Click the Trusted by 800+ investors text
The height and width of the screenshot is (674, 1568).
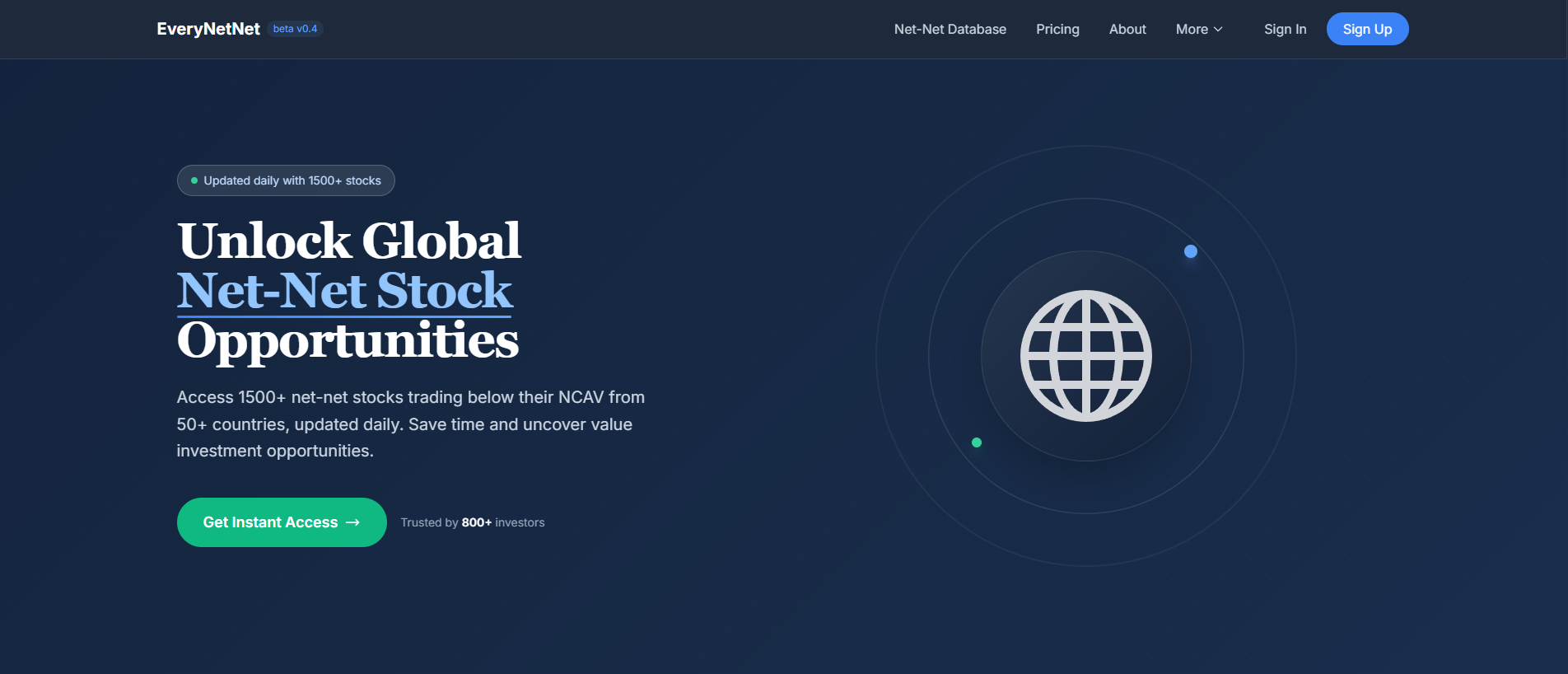[x=473, y=522]
